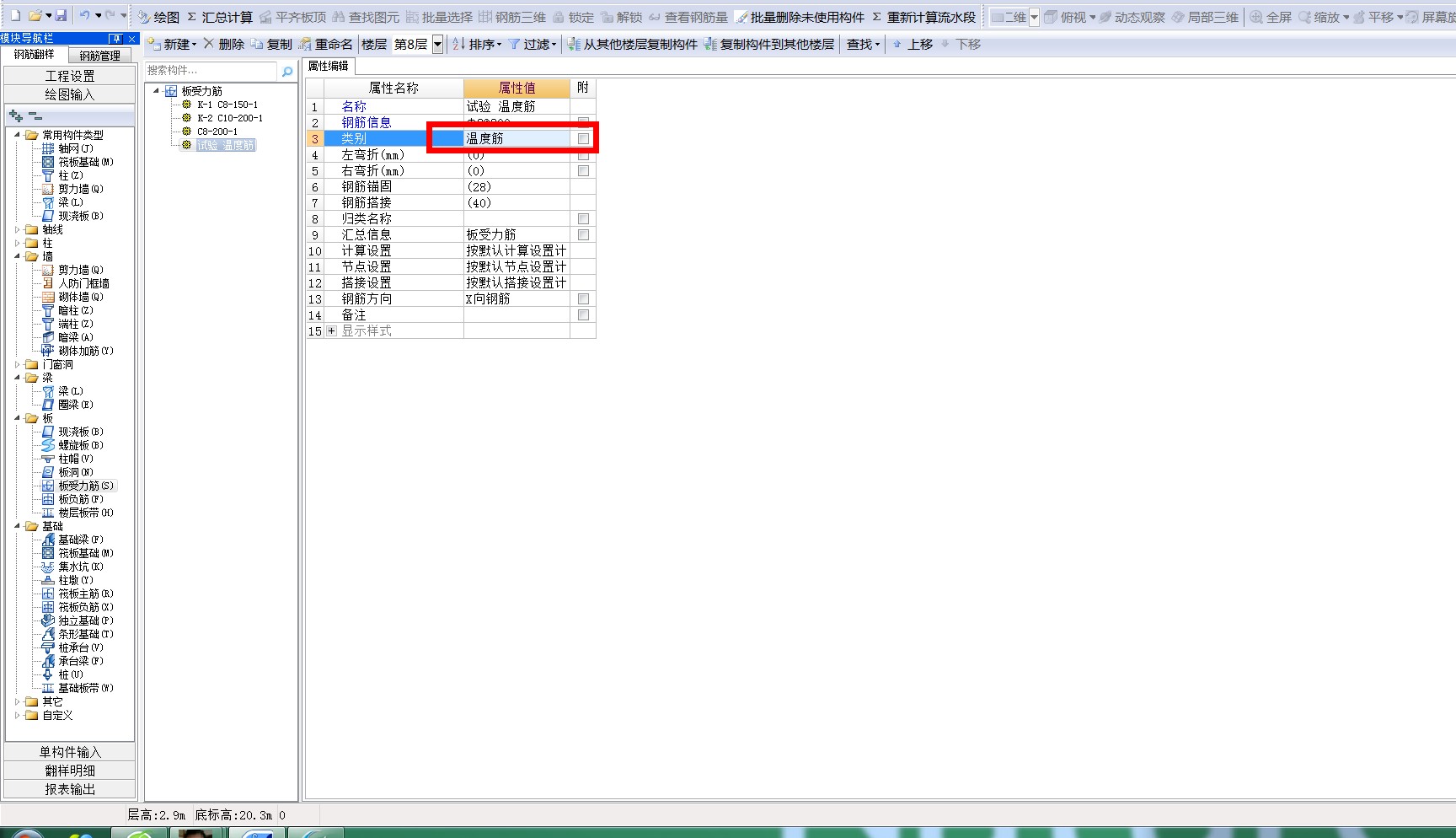1456x838 pixels.
Task: Open the 单构件输入 section
Action: (70, 752)
